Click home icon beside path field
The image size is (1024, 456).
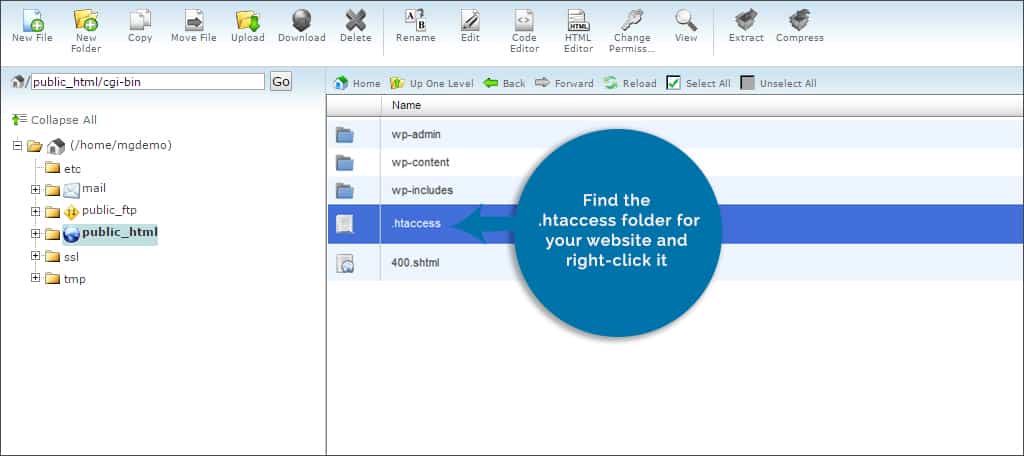[x=18, y=82]
